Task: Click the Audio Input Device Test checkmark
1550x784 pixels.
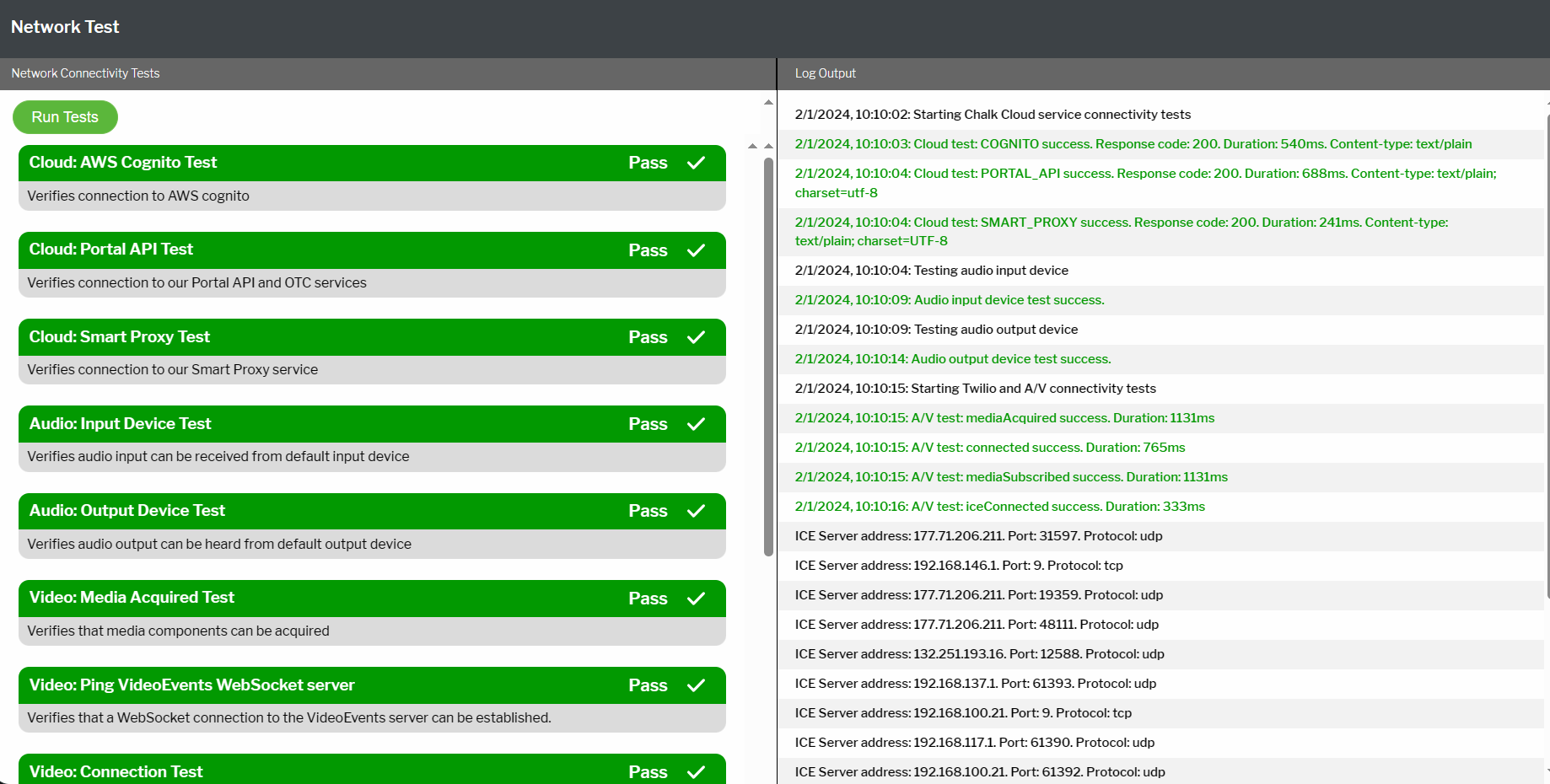Action: click(x=696, y=424)
